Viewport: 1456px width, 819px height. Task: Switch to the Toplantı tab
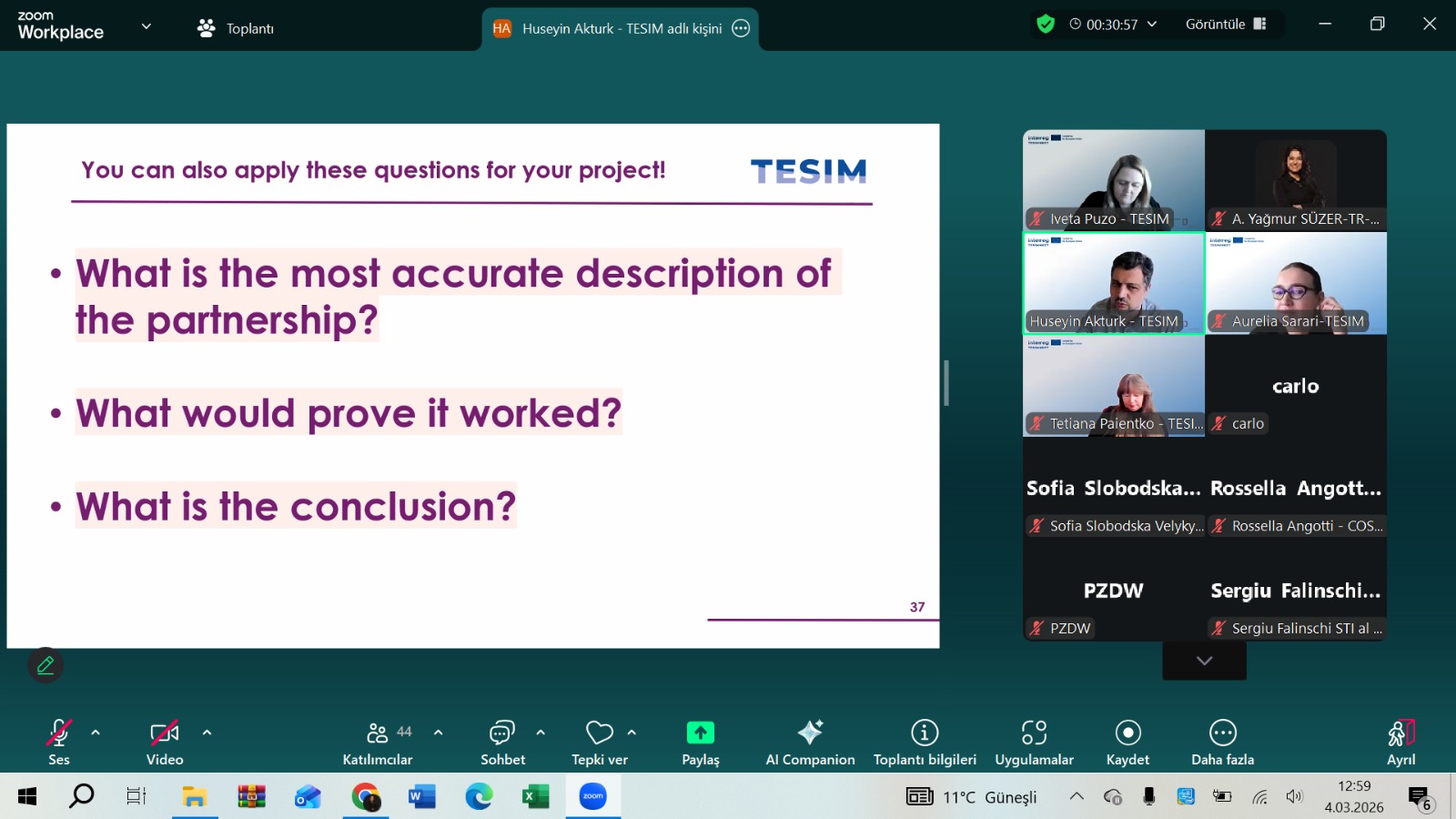[237, 28]
